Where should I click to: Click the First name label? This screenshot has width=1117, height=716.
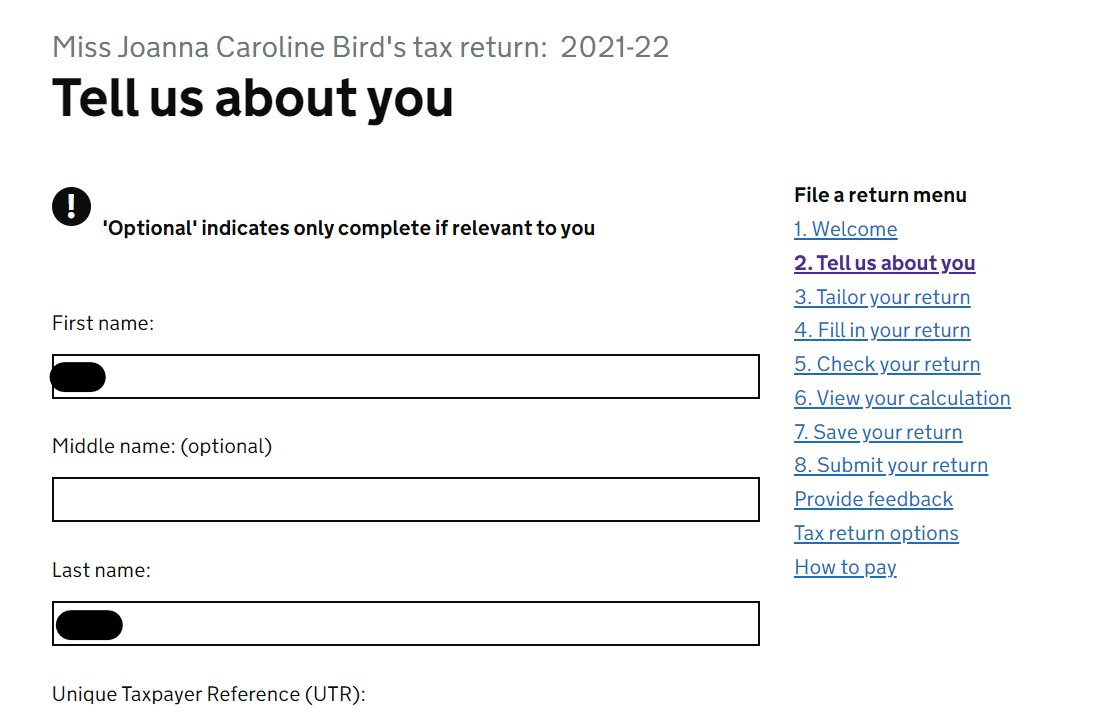(103, 323)
